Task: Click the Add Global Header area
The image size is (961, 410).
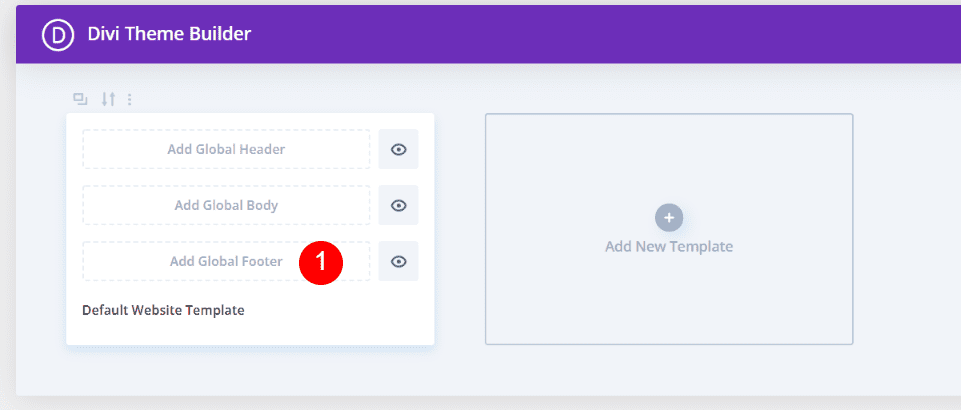Action: [x=226, y=149]
